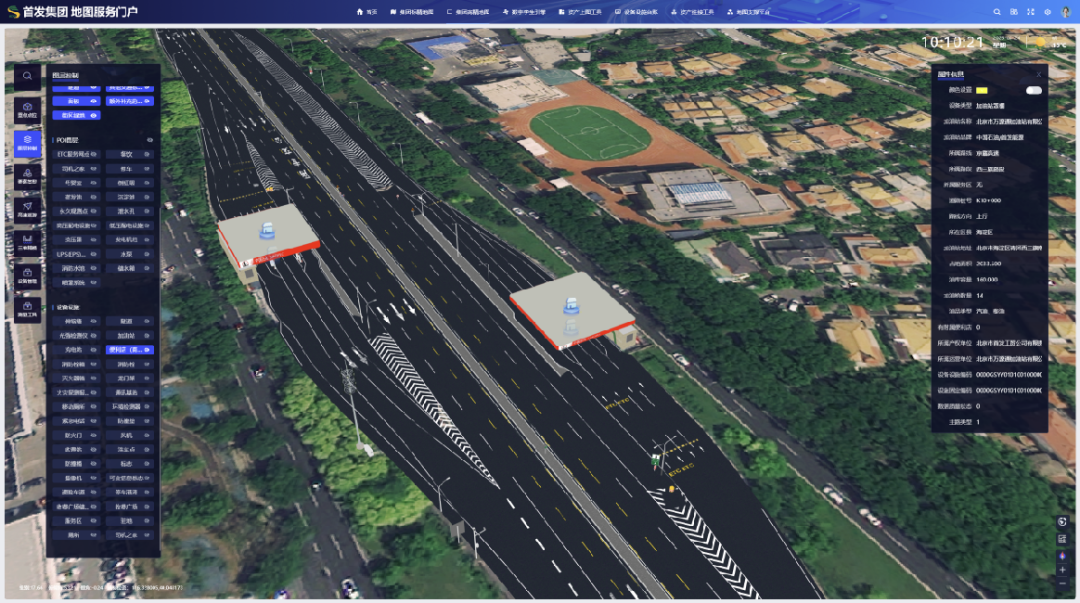
Task: Open 资产挂接工具 menu item
Action: (692, 12)
